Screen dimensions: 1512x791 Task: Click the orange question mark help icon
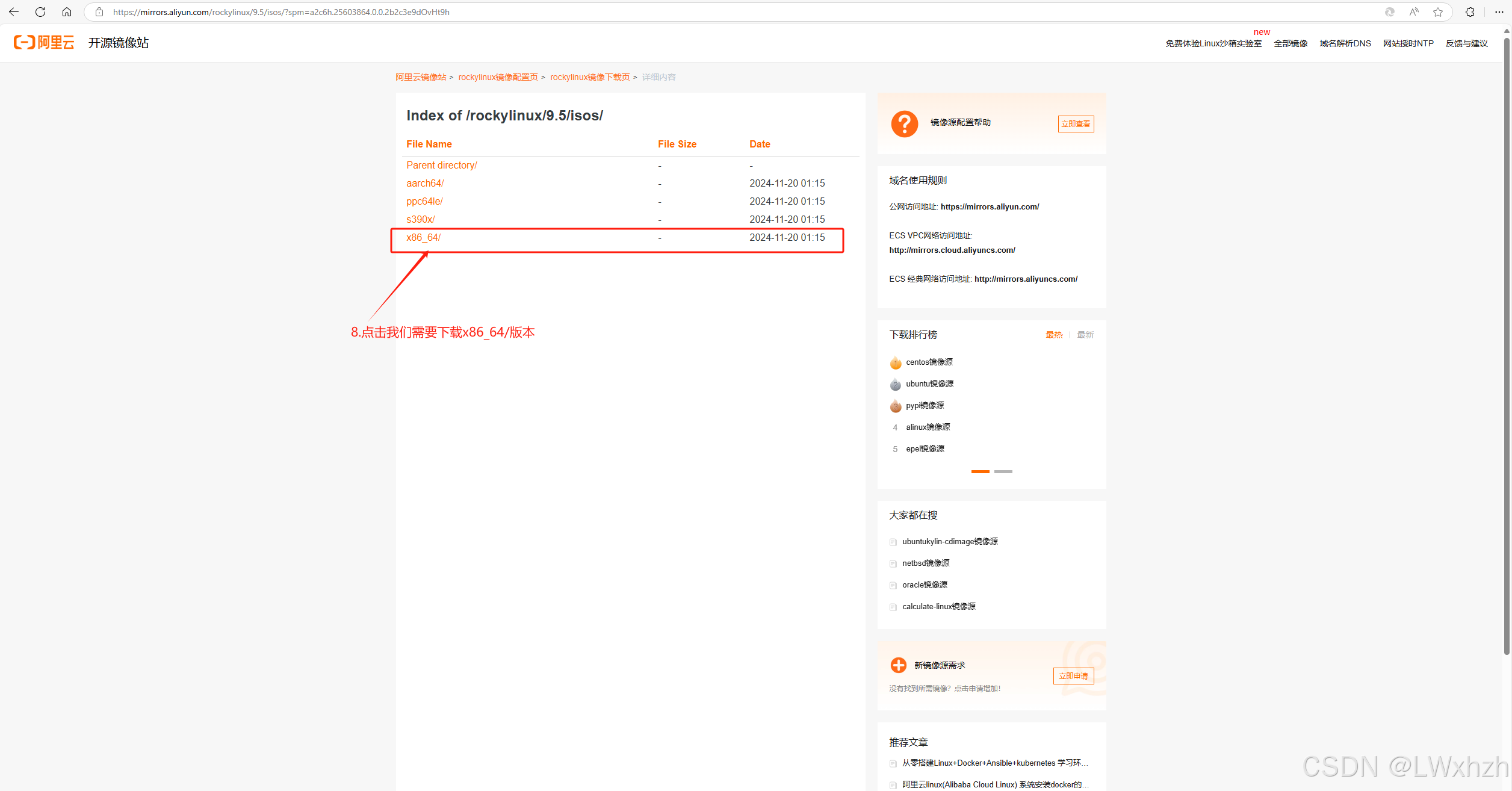pyautogui.click(x=904, y=123)
